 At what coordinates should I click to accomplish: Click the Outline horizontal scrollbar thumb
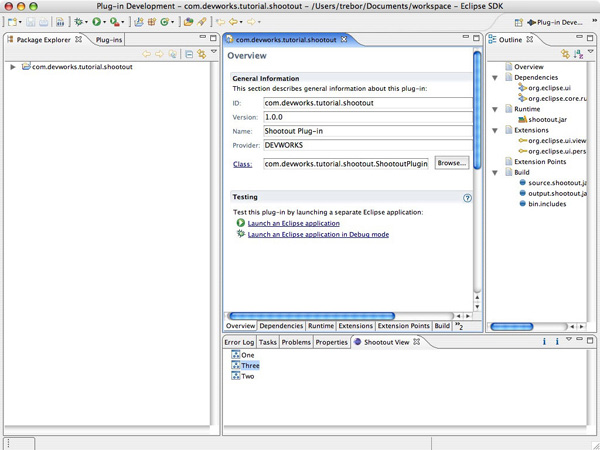pyautogui.click(x=512, y=326)
